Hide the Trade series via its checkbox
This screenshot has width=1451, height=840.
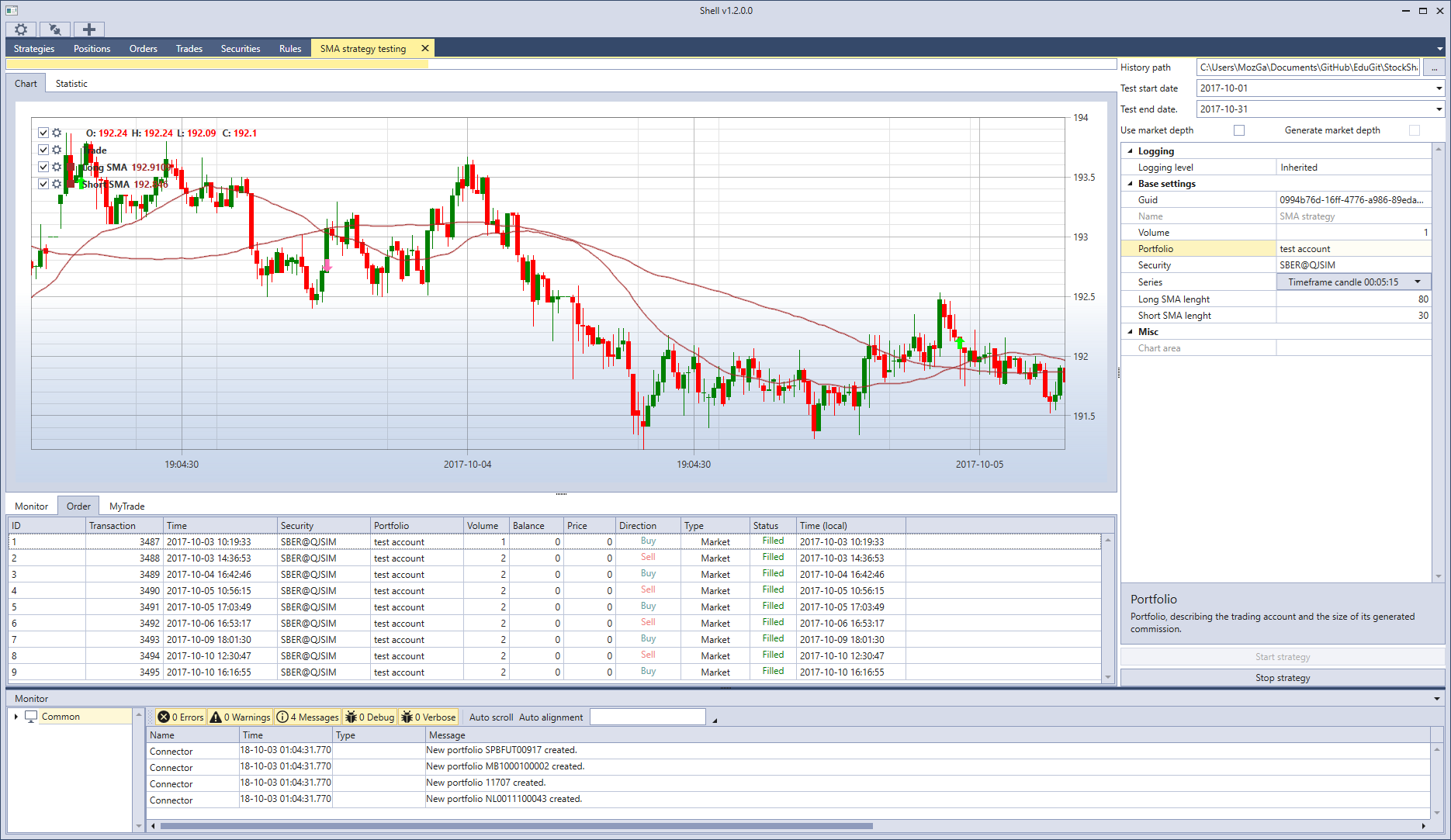[x=43, y=150]
